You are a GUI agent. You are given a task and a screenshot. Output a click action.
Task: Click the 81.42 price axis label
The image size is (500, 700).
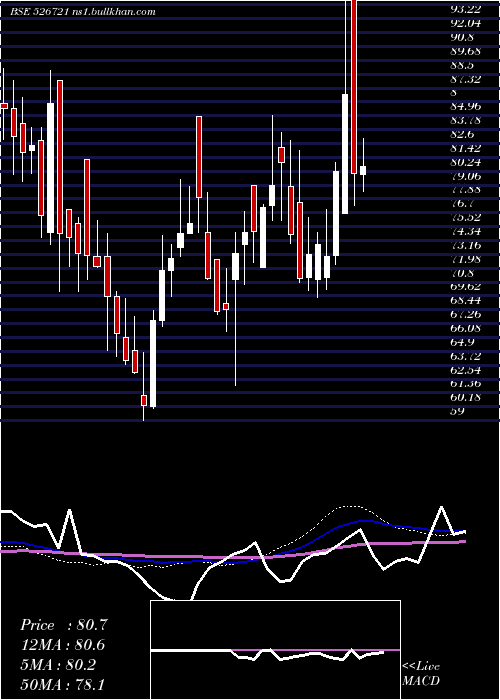[x=466, y=148]
